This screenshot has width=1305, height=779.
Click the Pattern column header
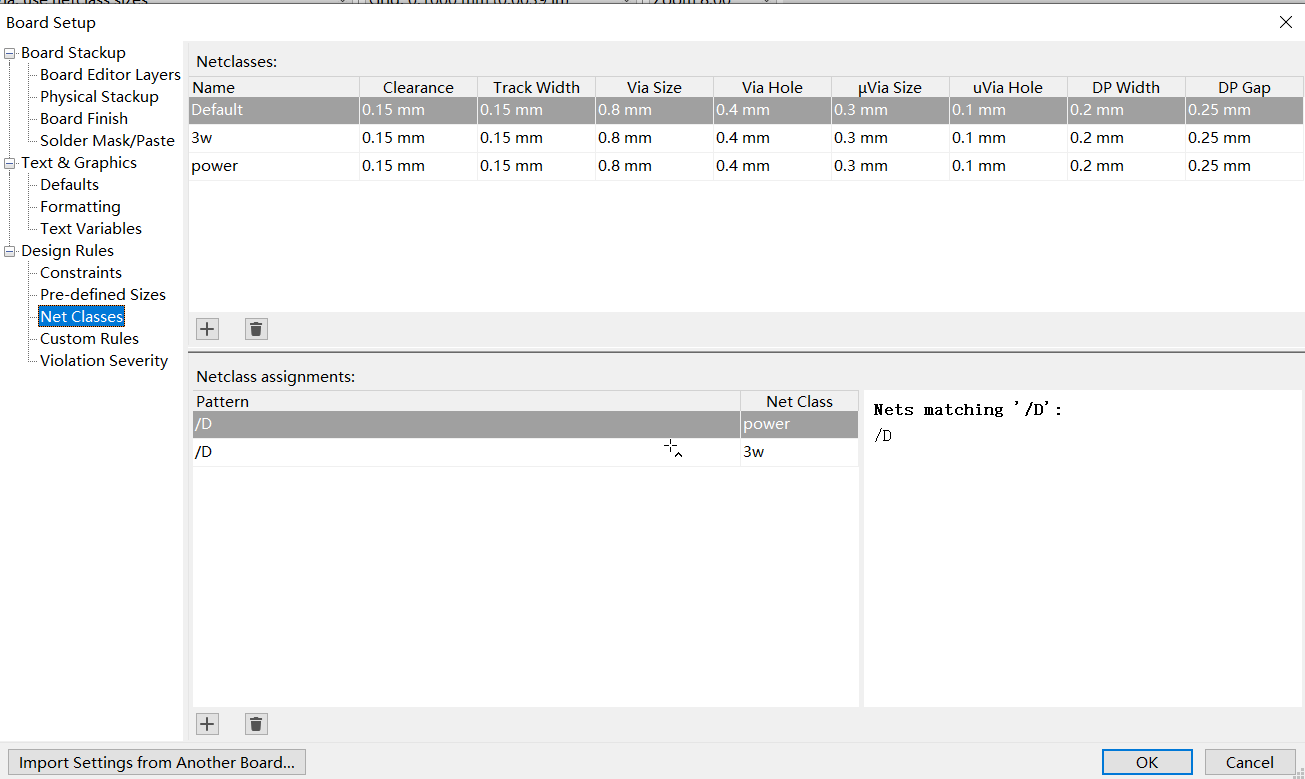point(466,401)
